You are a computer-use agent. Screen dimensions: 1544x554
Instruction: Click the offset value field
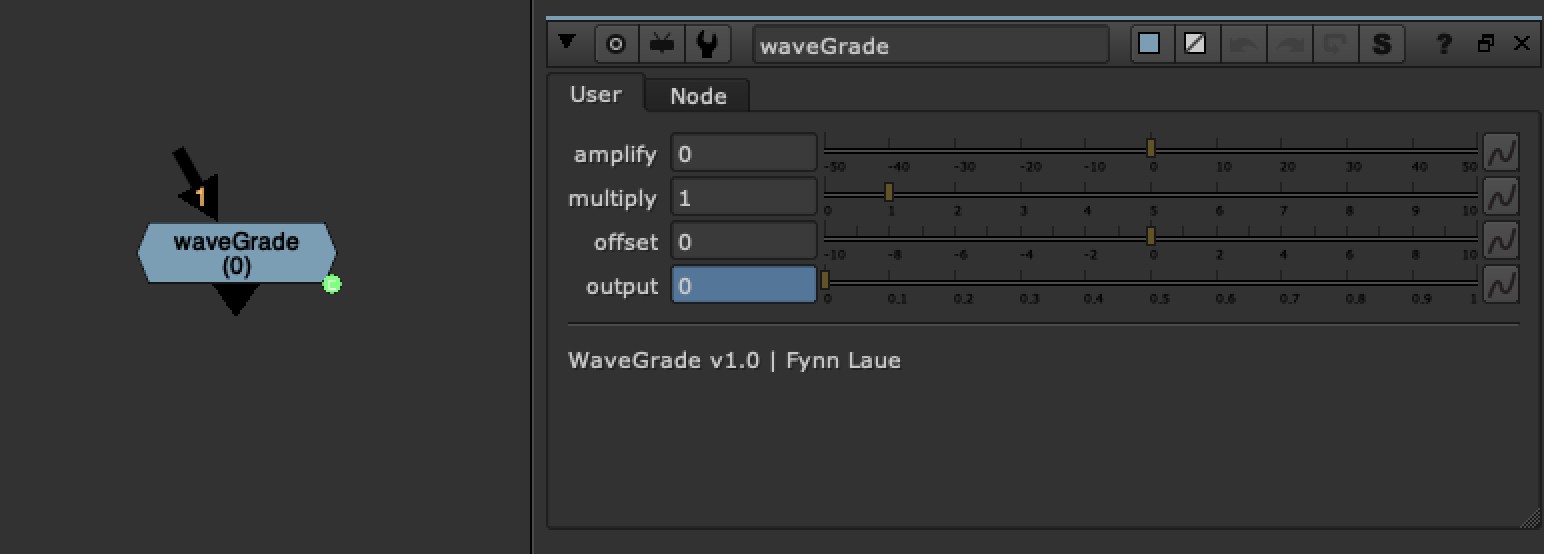744,242
